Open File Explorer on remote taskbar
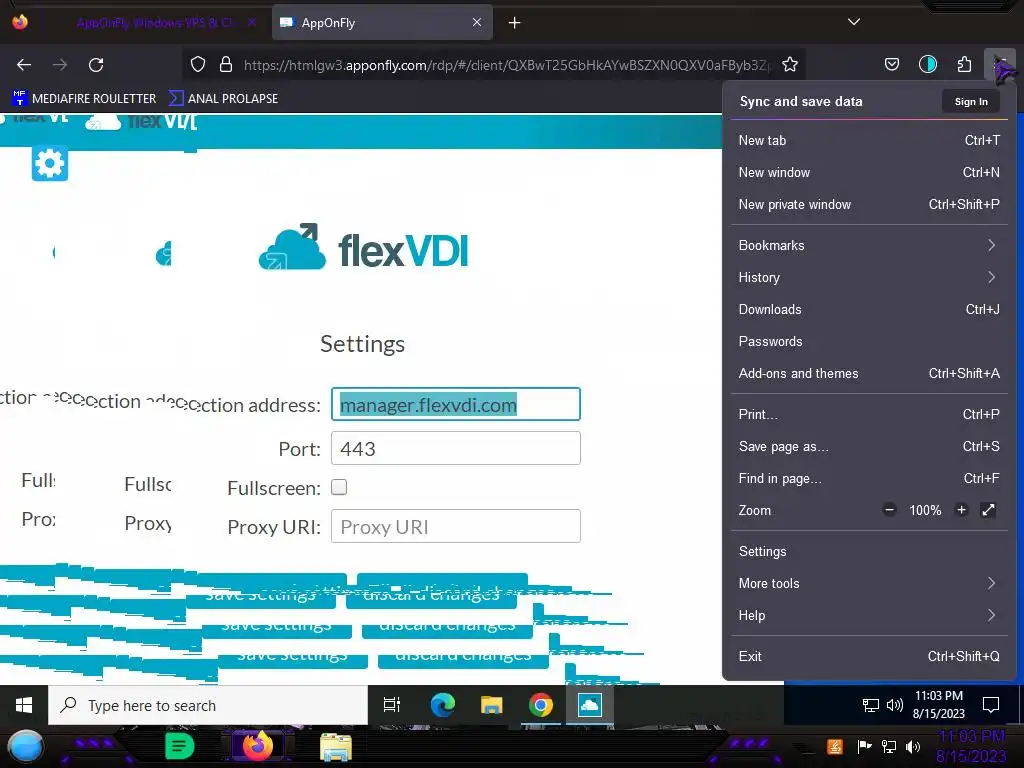The height and width of the screenshot is (768, 1024). [491, 705]
